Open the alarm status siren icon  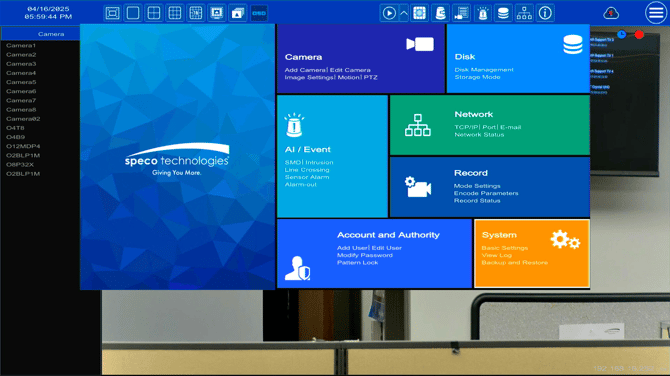tap(482, 13)
